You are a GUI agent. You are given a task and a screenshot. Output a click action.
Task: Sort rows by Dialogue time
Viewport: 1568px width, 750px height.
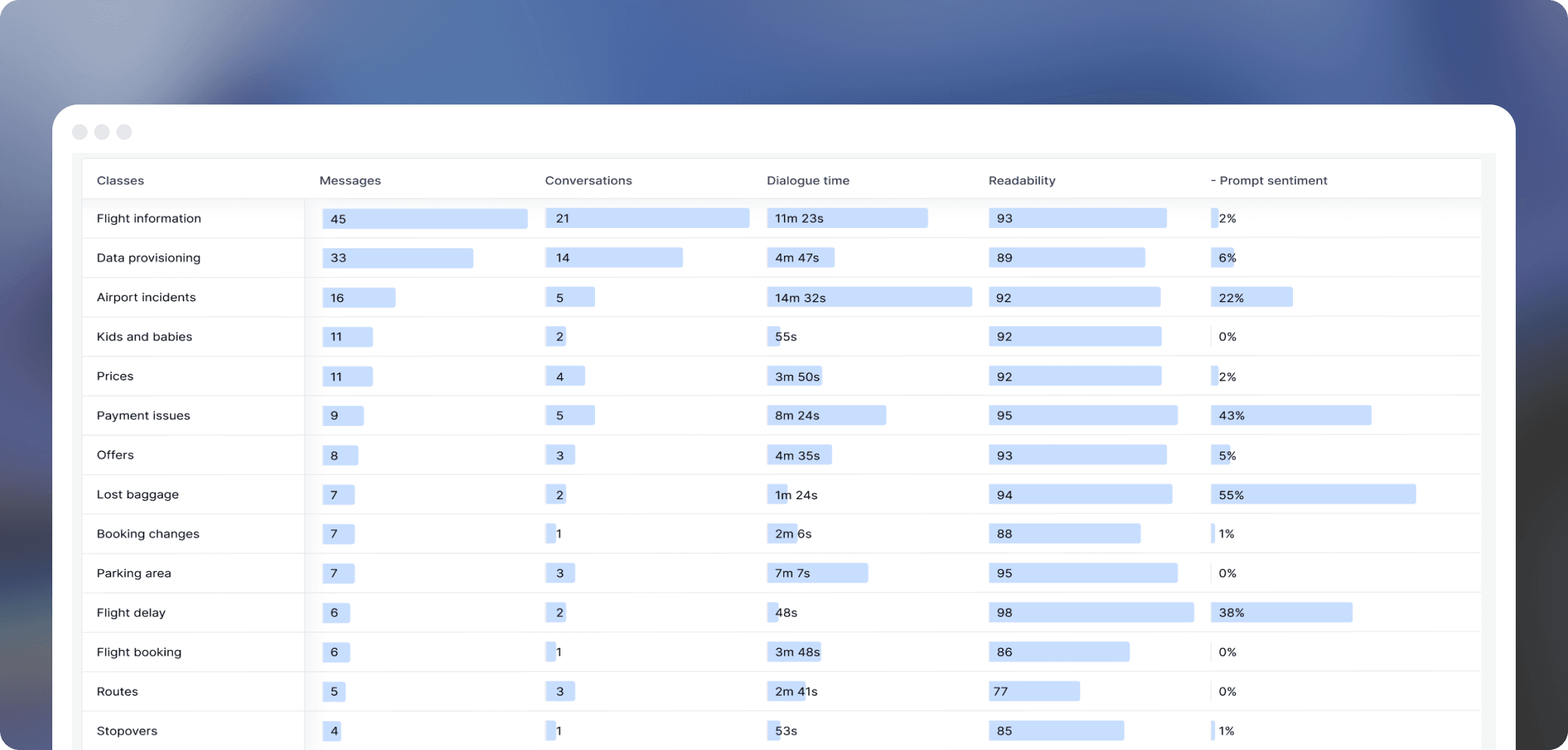808,180
